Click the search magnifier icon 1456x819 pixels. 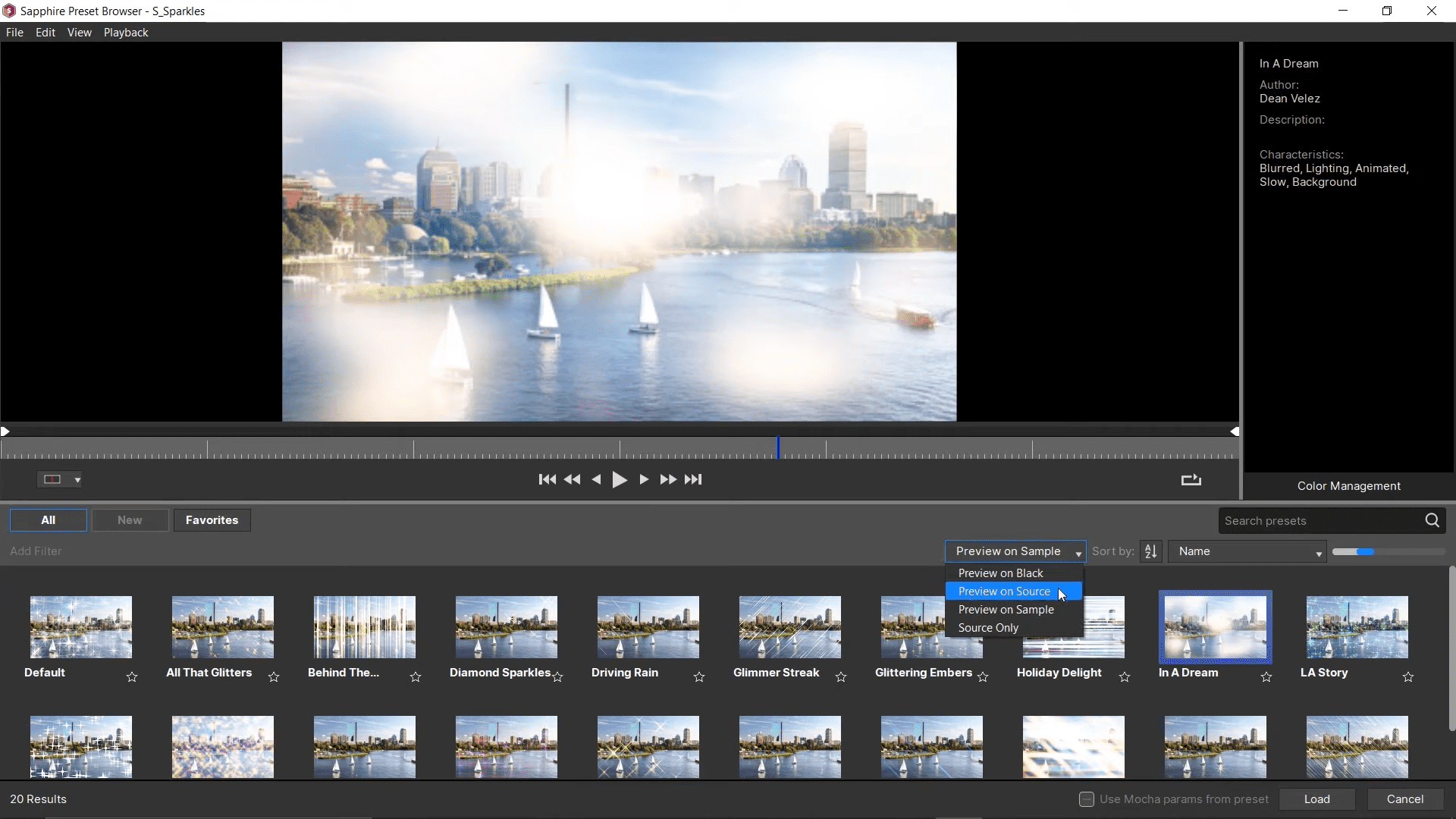pyautogui.click(x=1432, y=520)
